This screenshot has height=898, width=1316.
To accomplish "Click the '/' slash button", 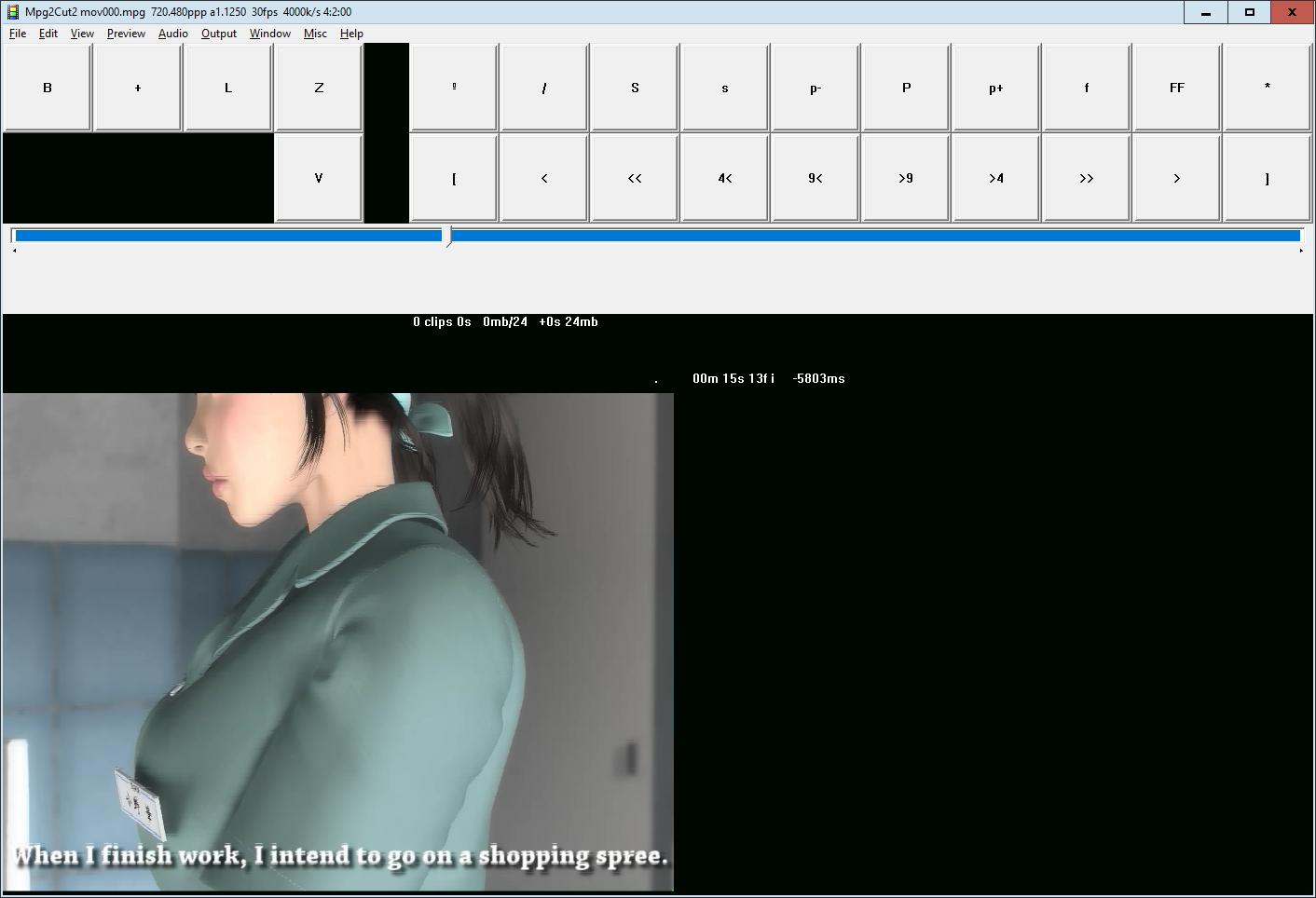I will click(544, 88).
